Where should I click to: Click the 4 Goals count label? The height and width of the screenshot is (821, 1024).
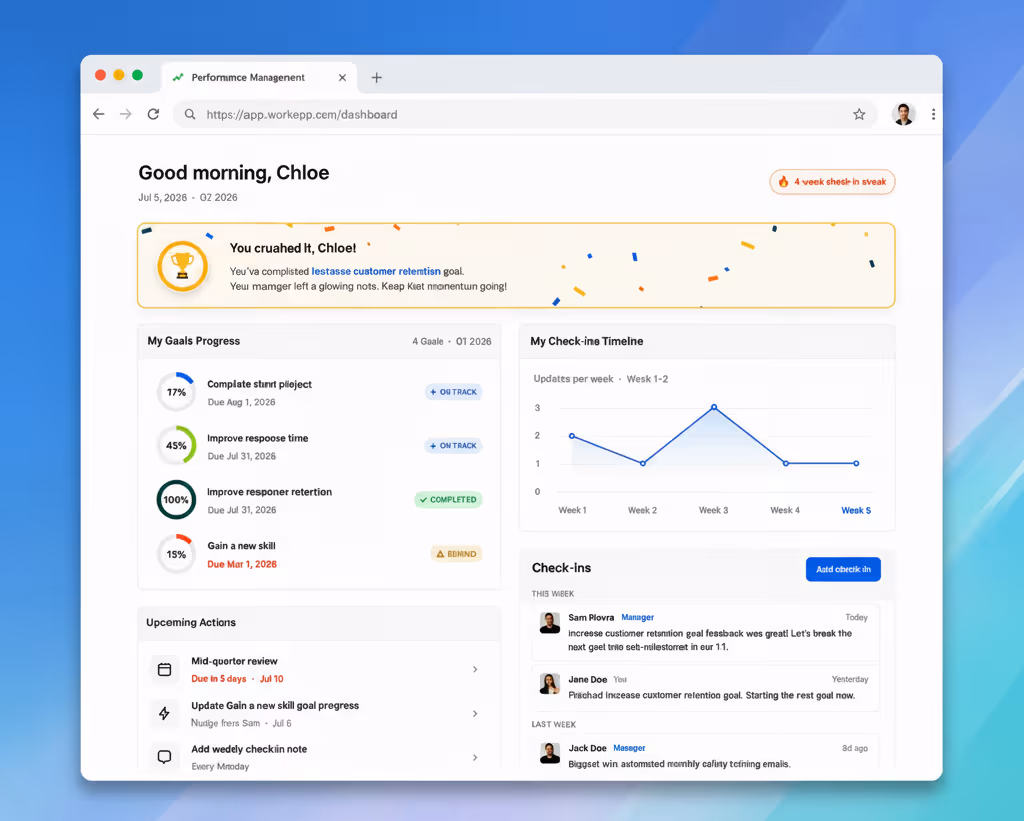coord(428,341)
